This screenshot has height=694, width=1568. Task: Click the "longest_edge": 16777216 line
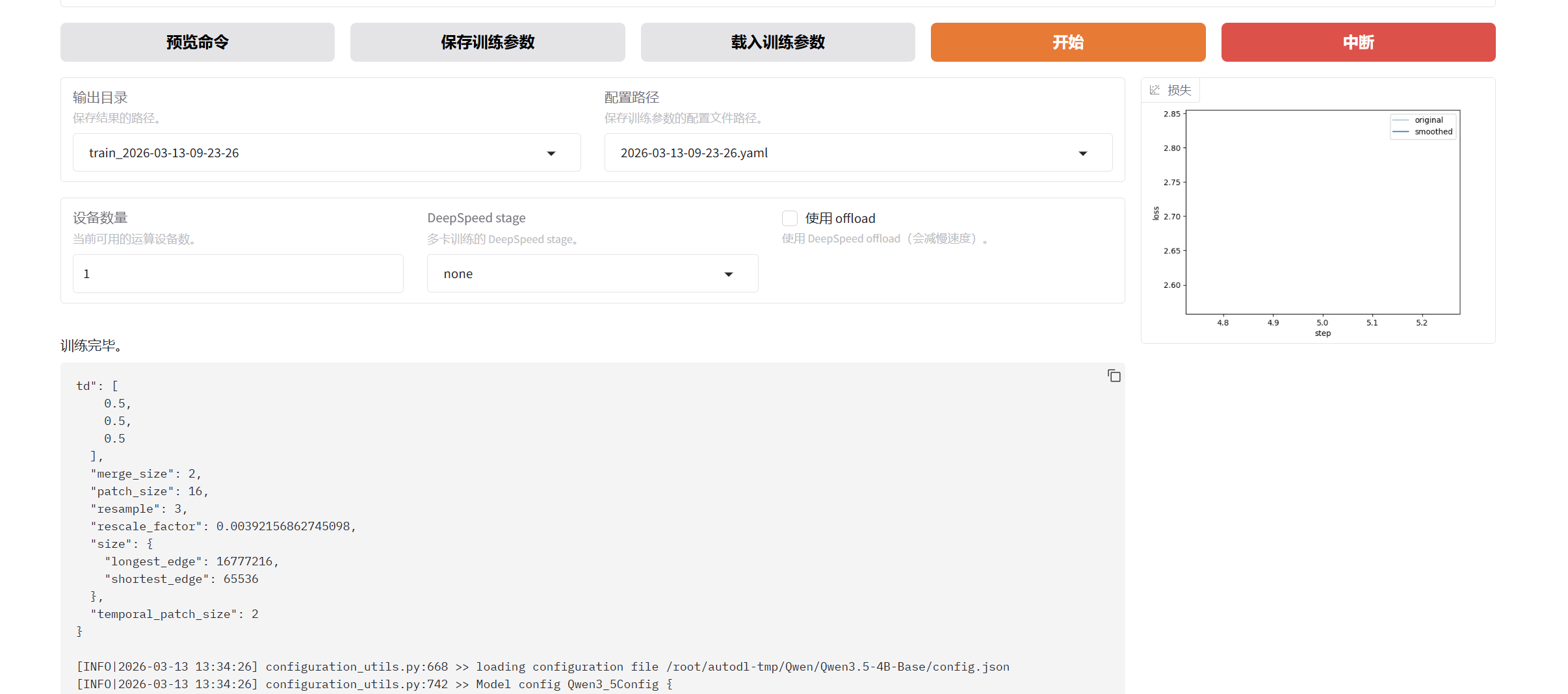[192, 561]
